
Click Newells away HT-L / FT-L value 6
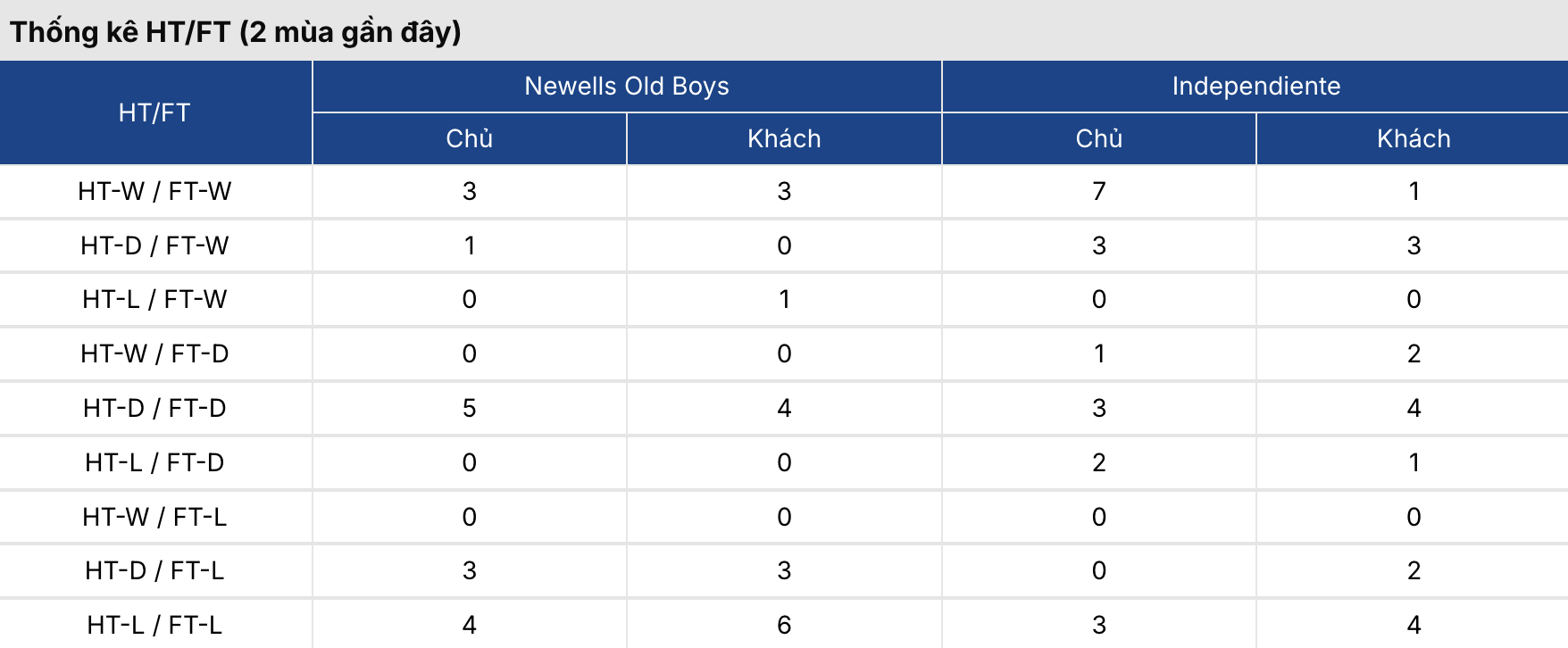coord(784,625)
